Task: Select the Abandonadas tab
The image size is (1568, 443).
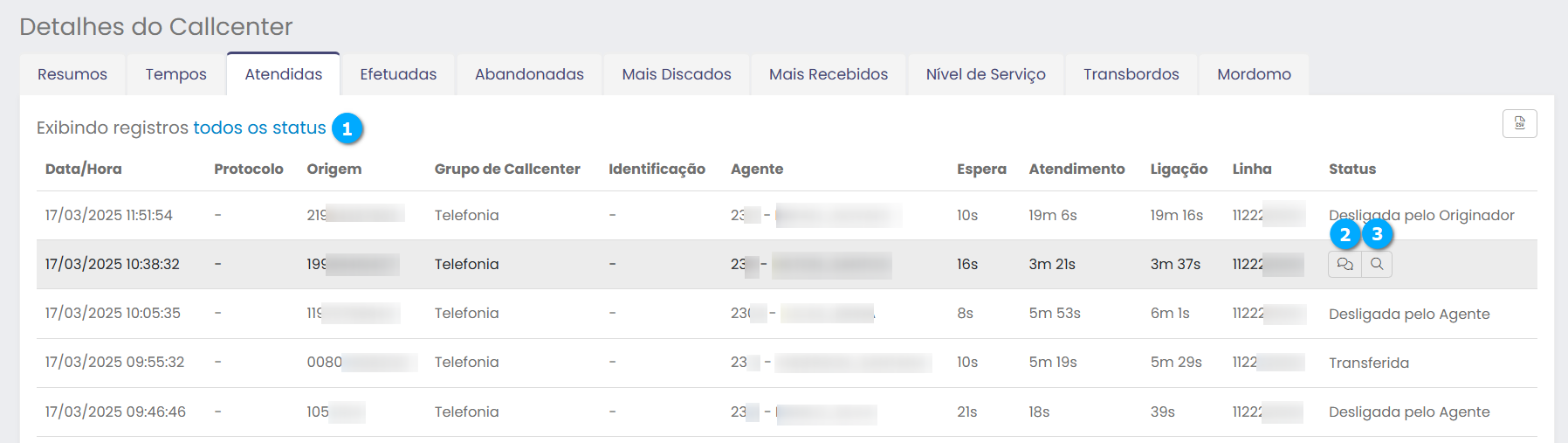Action: tap(529, 74)
